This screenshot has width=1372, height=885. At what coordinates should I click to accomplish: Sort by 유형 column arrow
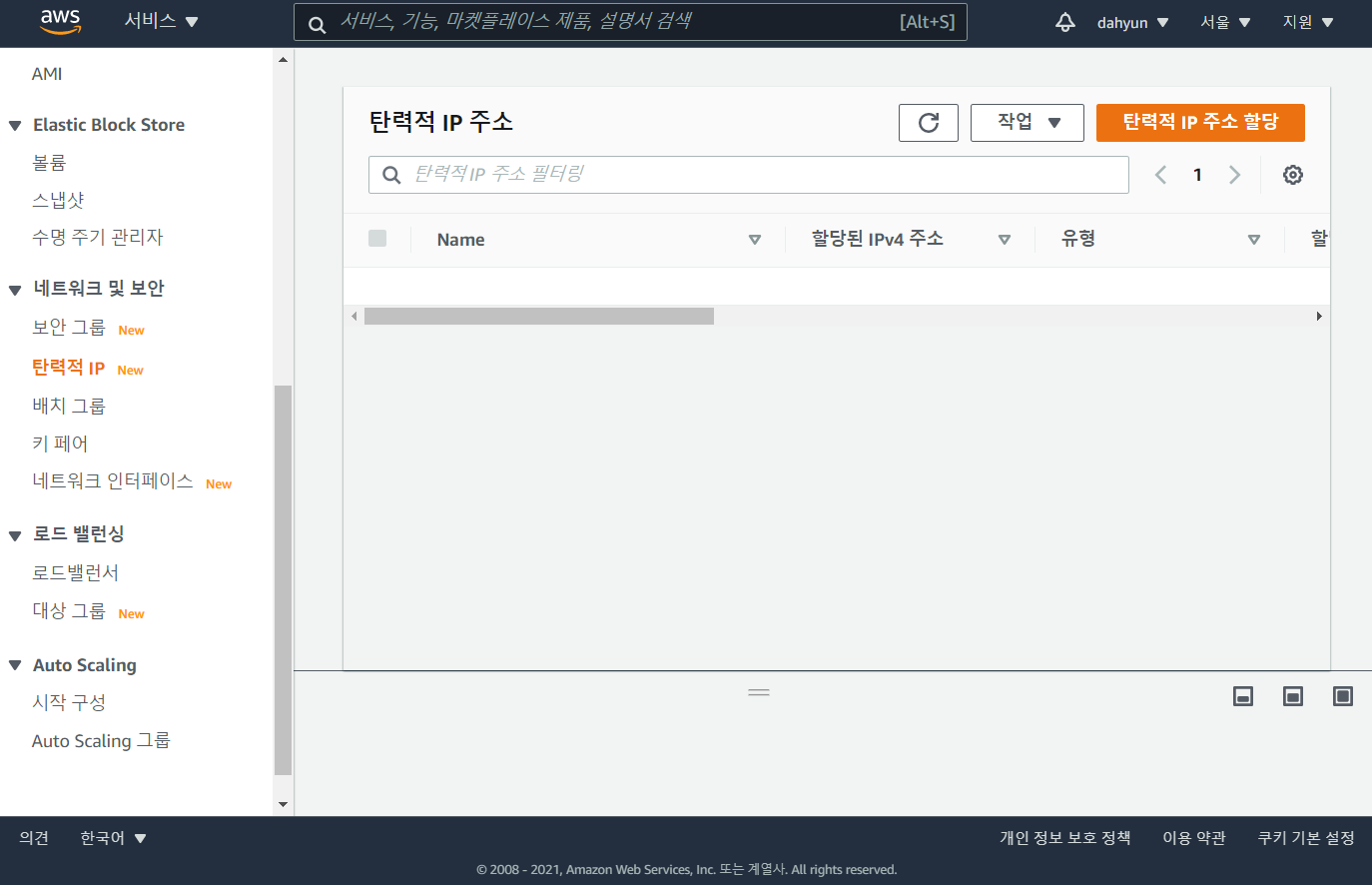(1254, 240)
